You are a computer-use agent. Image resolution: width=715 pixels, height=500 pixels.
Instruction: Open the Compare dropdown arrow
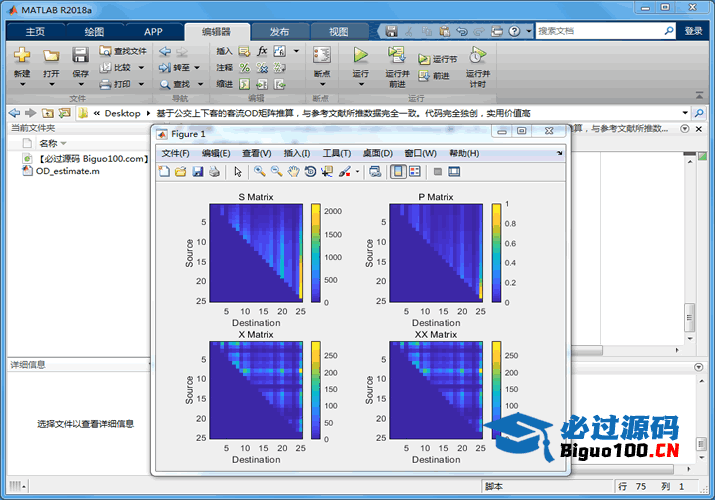pos(141,67)
